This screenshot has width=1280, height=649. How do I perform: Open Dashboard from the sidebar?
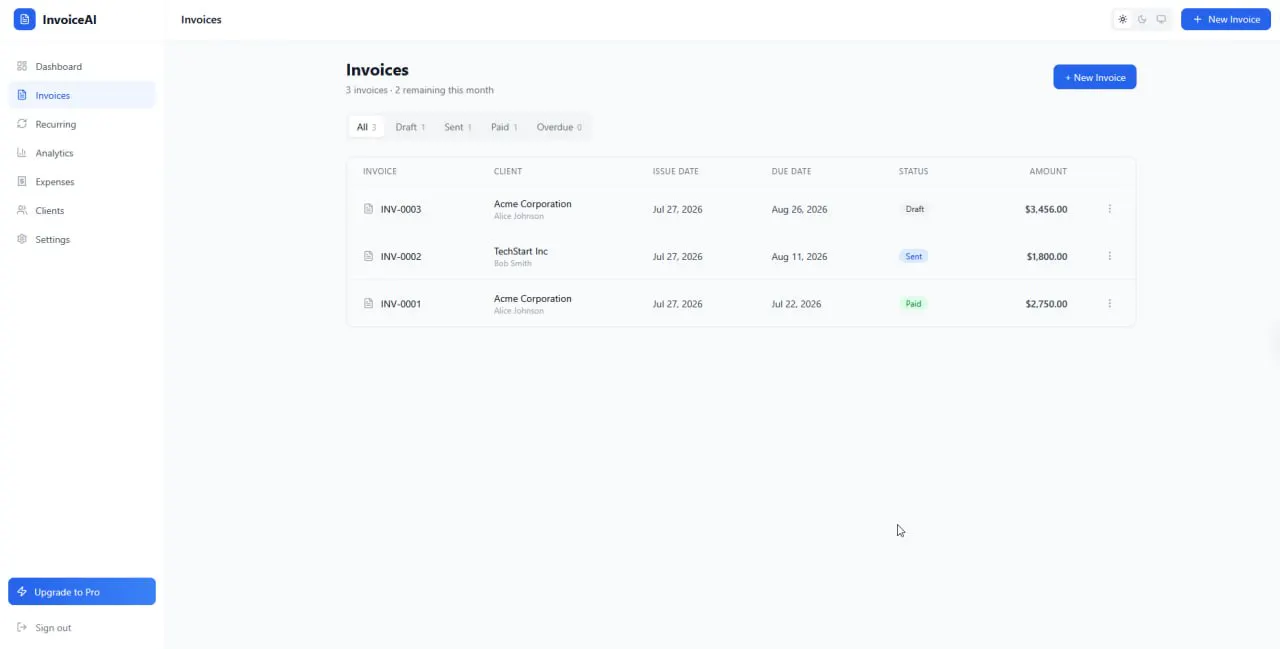(x=82, y=66)
